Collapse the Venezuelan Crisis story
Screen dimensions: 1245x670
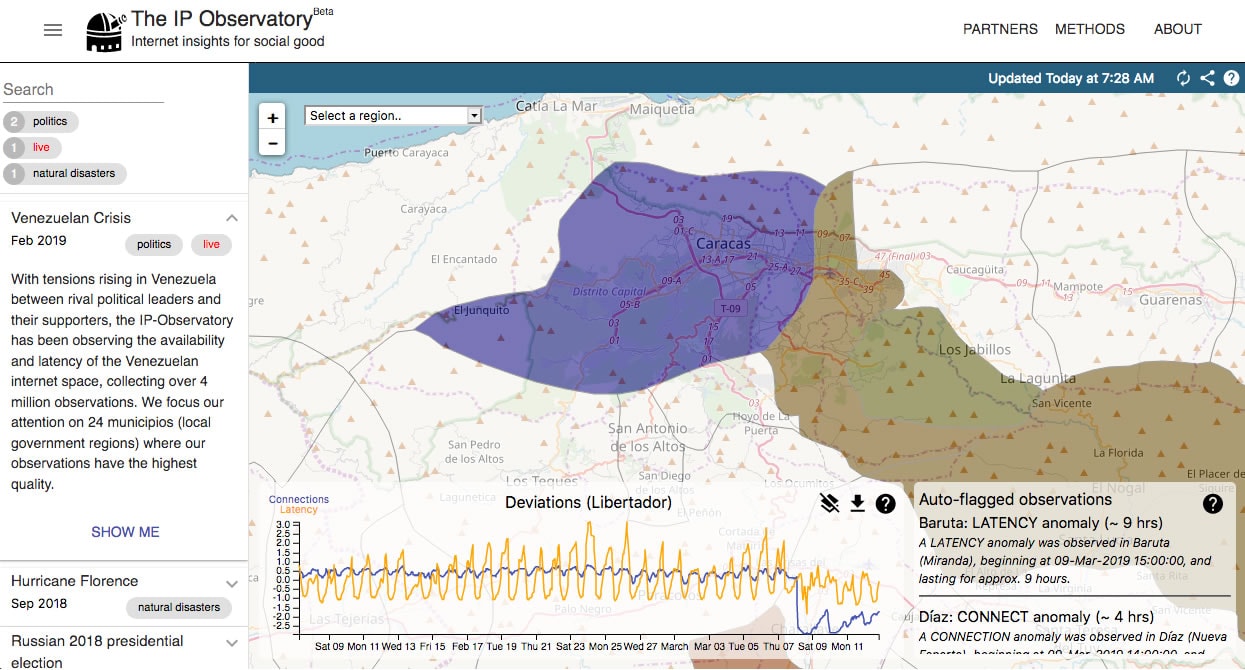coord(231,218)
